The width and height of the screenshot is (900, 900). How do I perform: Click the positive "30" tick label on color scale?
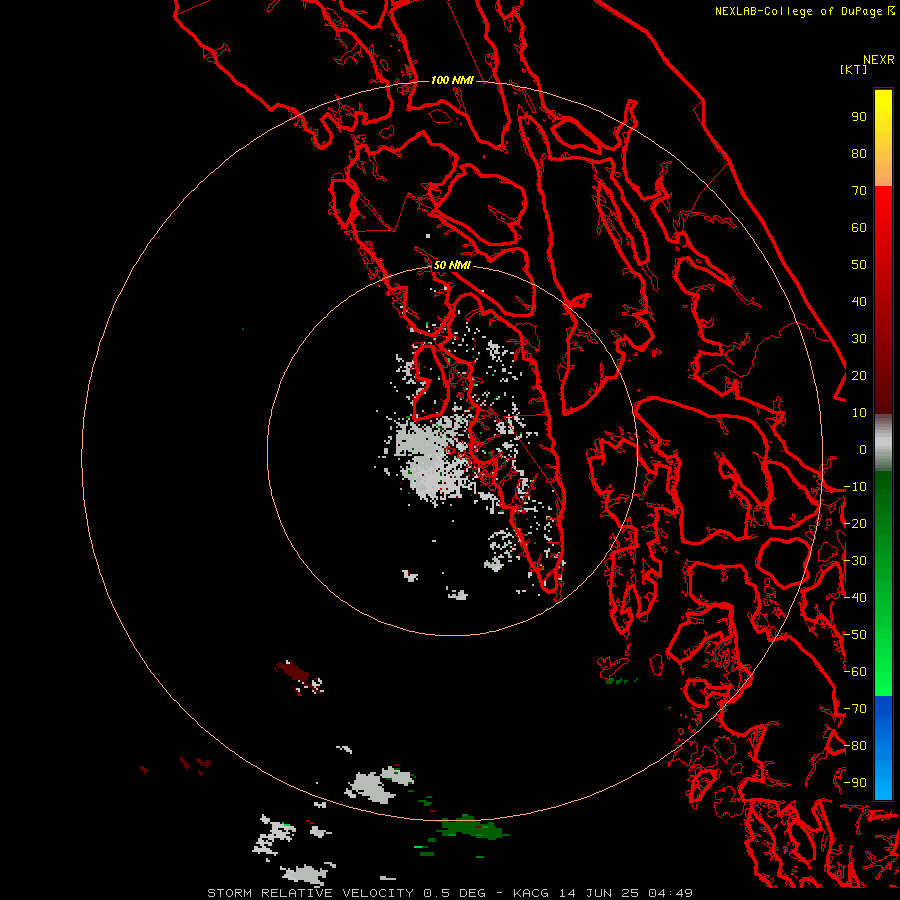859,339
